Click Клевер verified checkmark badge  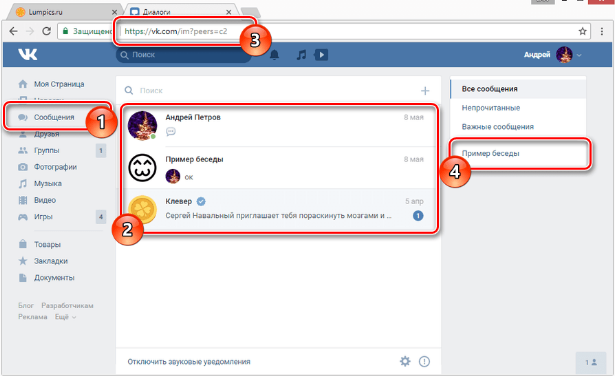point(201,202)
